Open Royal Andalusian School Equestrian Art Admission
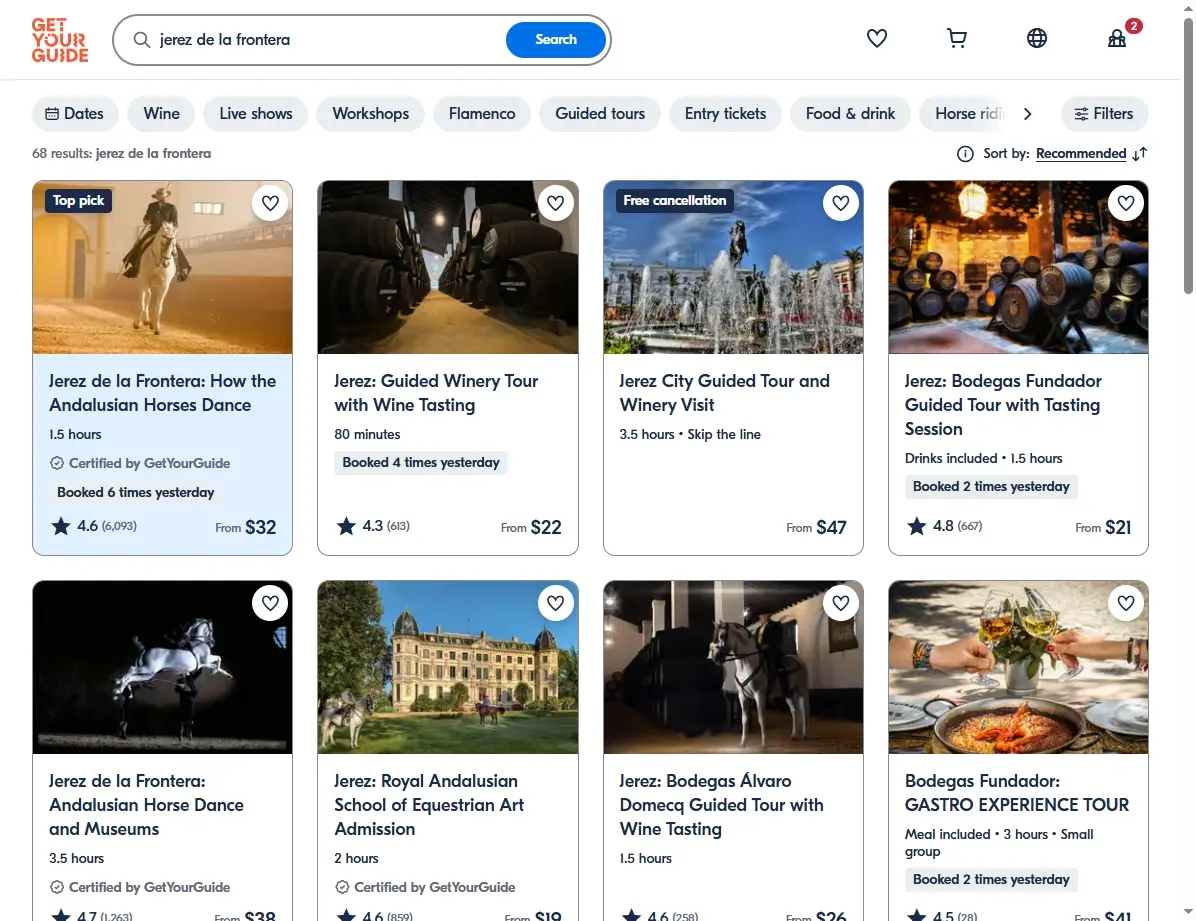 click(429, 805)
